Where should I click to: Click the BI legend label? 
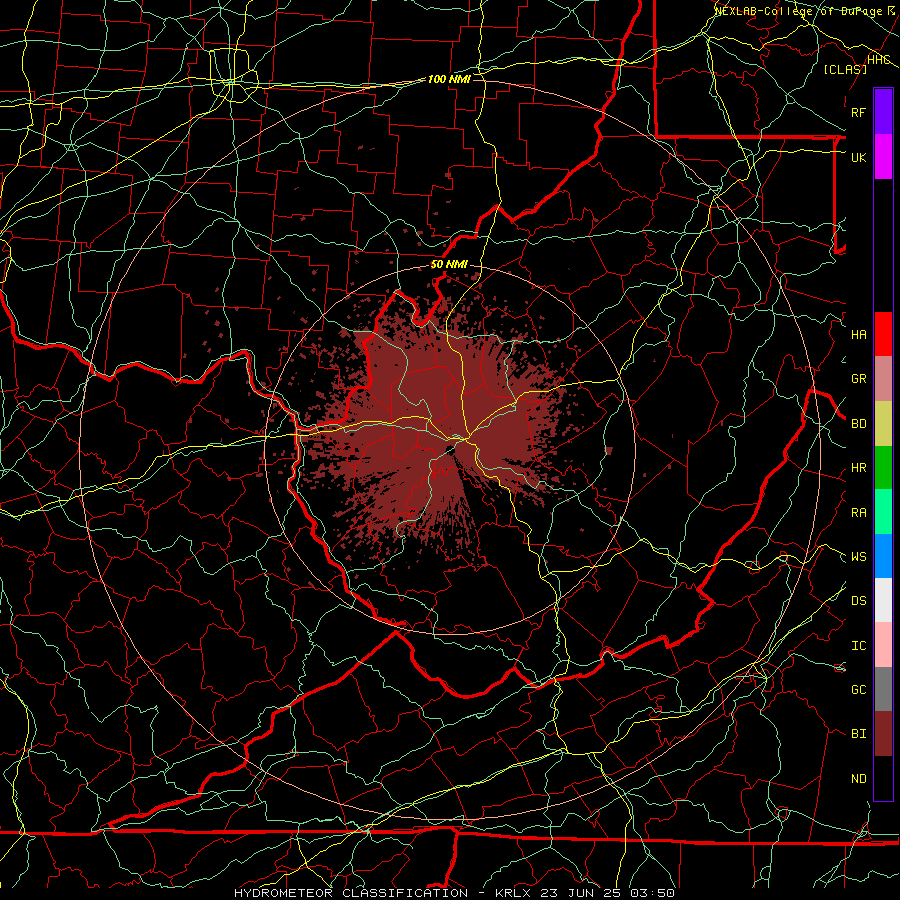coord(859,734)
